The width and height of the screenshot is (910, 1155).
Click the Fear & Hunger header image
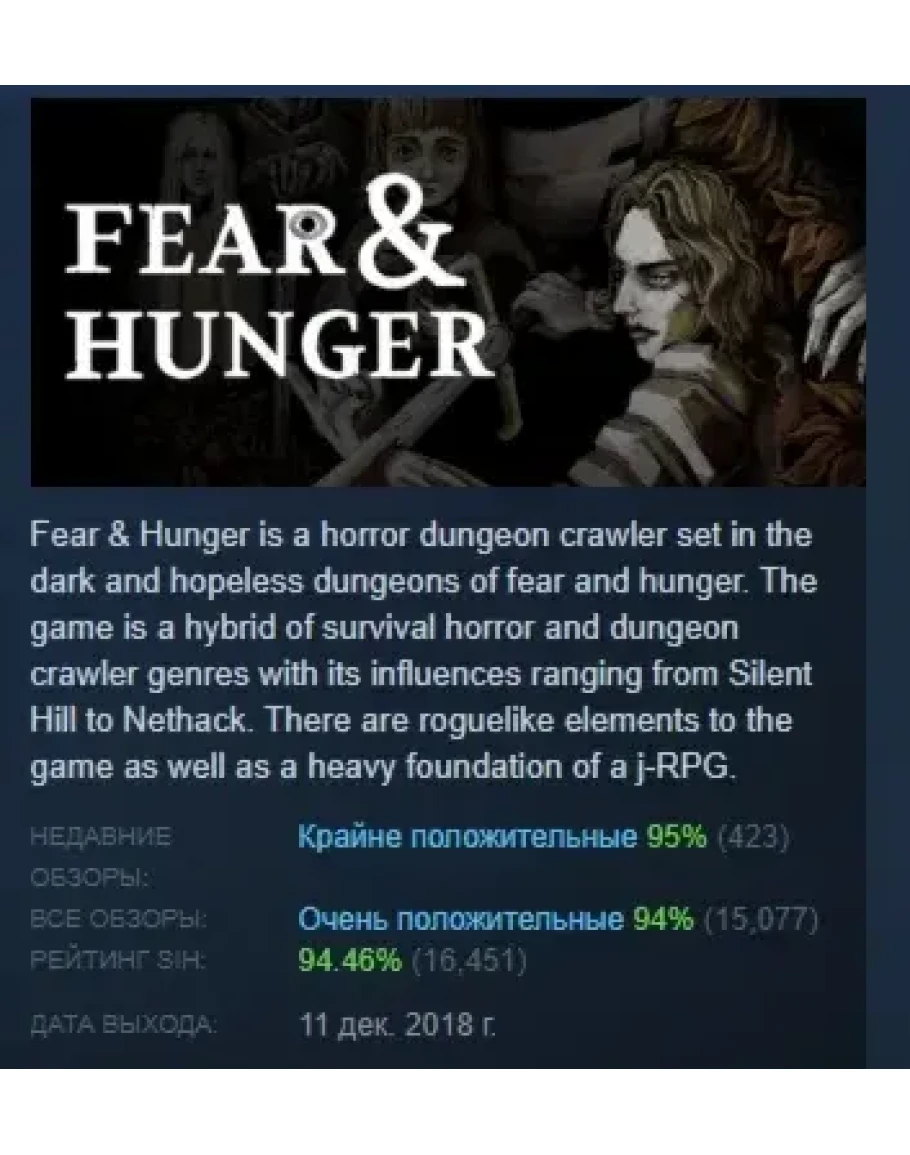click(x=448, y=292)
